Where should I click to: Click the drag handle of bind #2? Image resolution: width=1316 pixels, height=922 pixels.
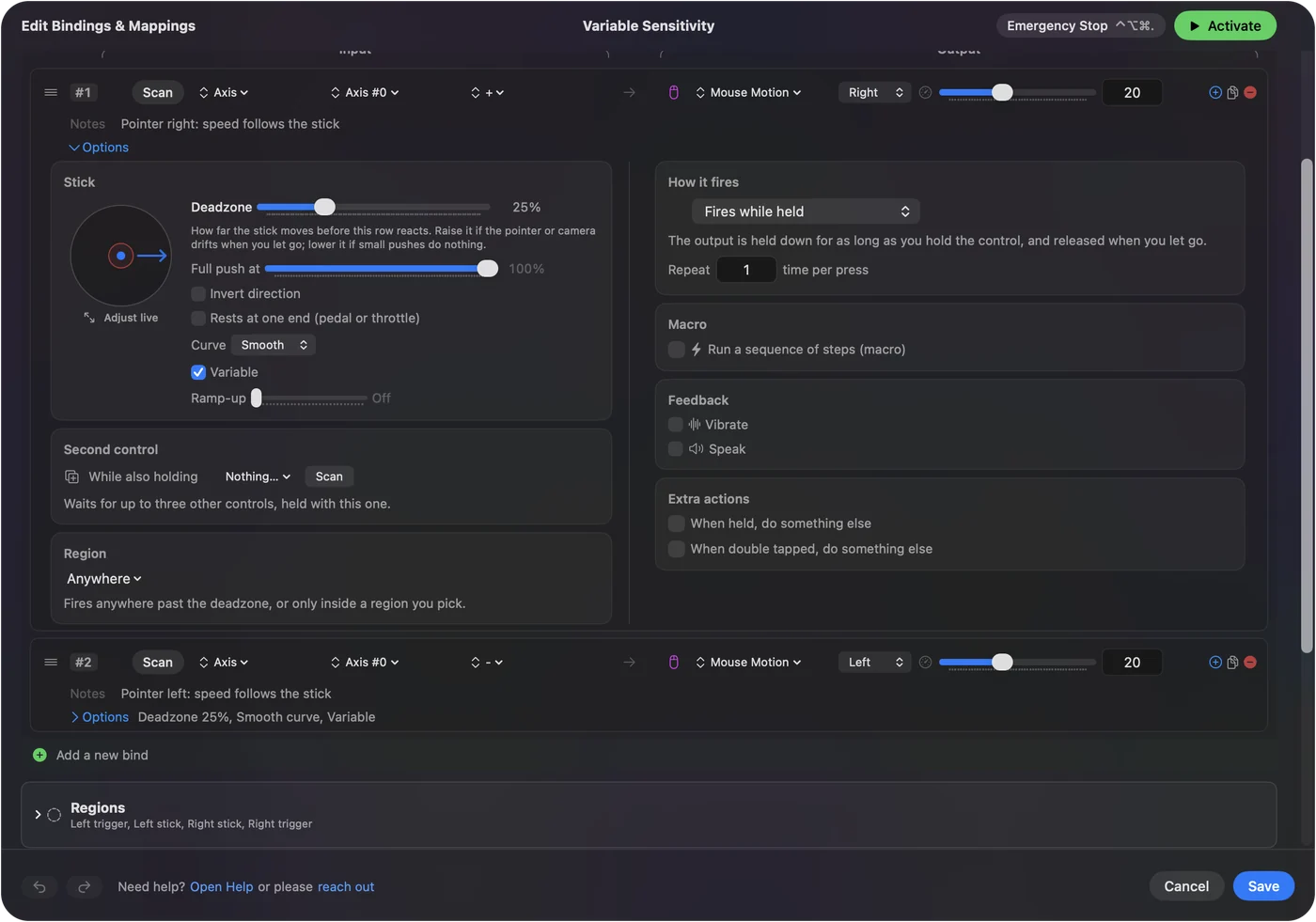pyautogui.click(x=51, y=663)
